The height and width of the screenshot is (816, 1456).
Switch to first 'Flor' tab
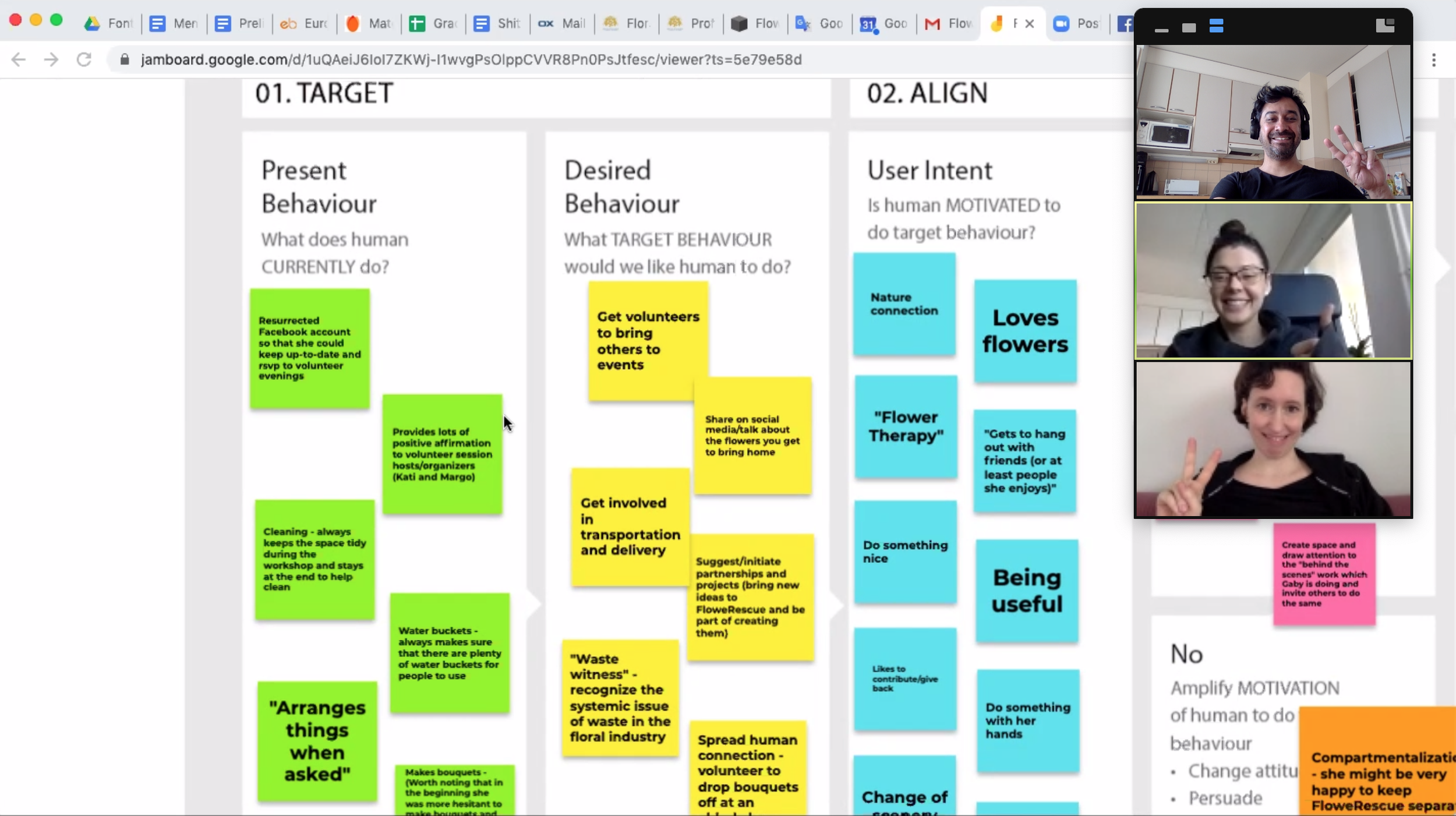[x=627, y=23]
